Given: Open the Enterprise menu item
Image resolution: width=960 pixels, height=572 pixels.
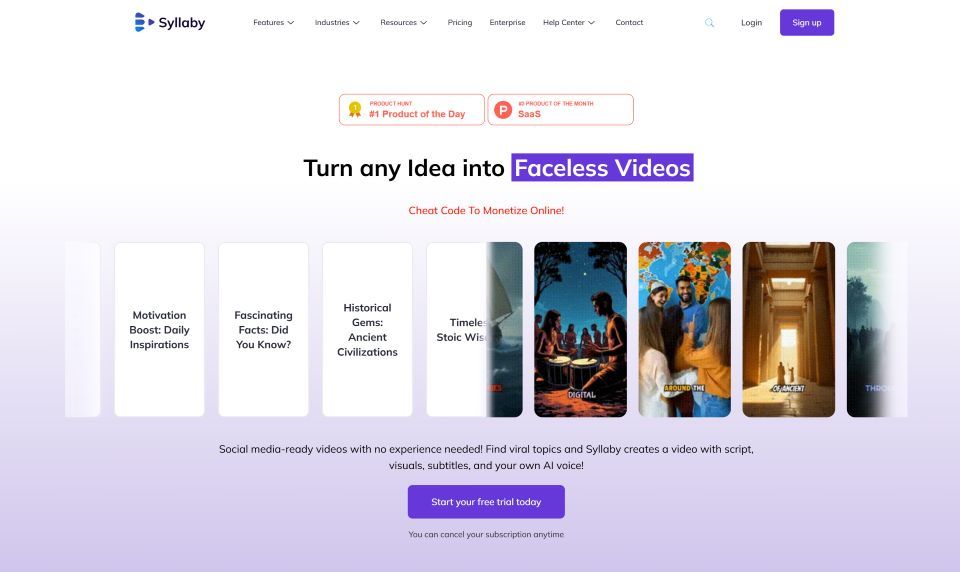Looking at the screenshot, I should coord(508,23).
